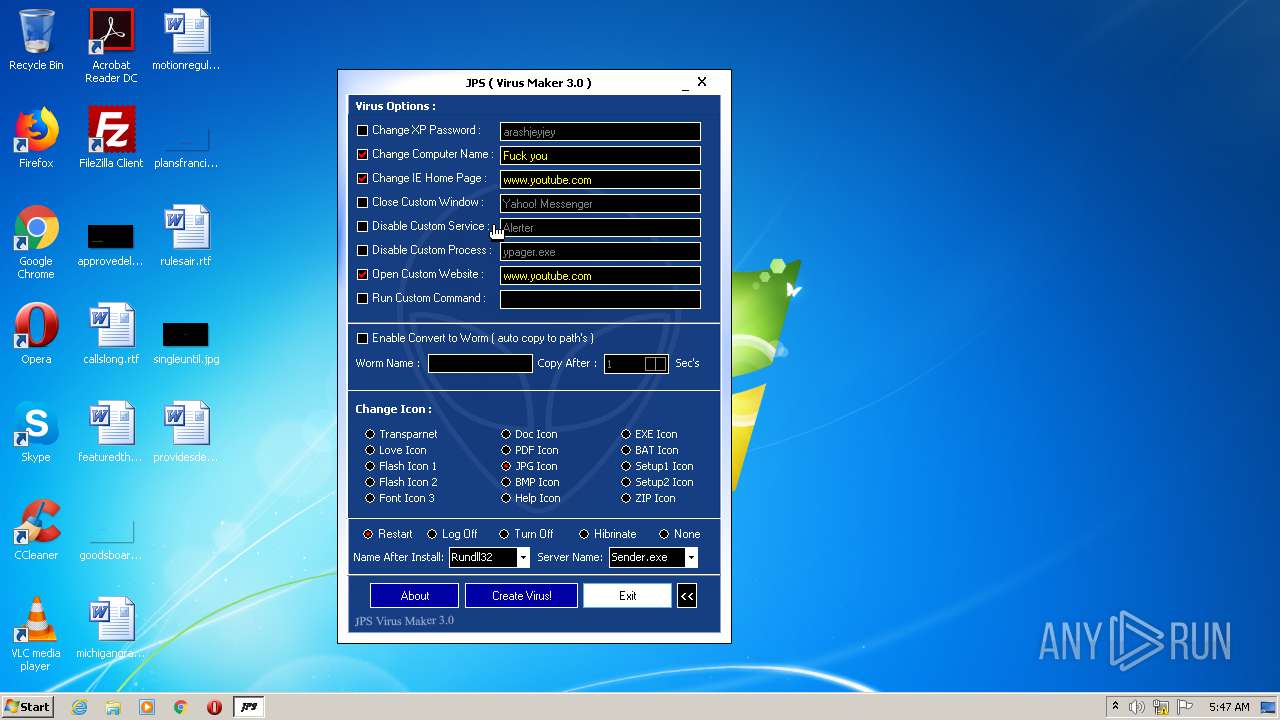Select PDF Icon radio button
The width and height of the screenshot is (1280, 720).
tap(506, 450)
